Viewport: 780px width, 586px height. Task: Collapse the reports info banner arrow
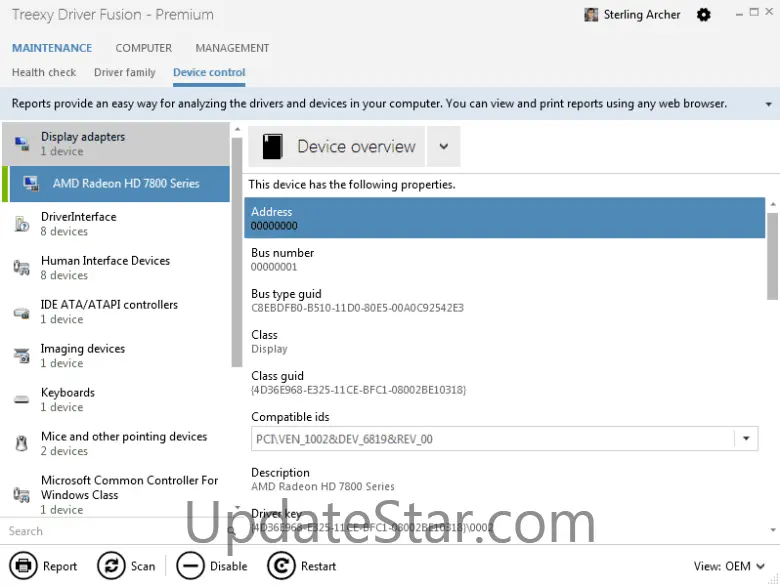(x=769, y=104)
